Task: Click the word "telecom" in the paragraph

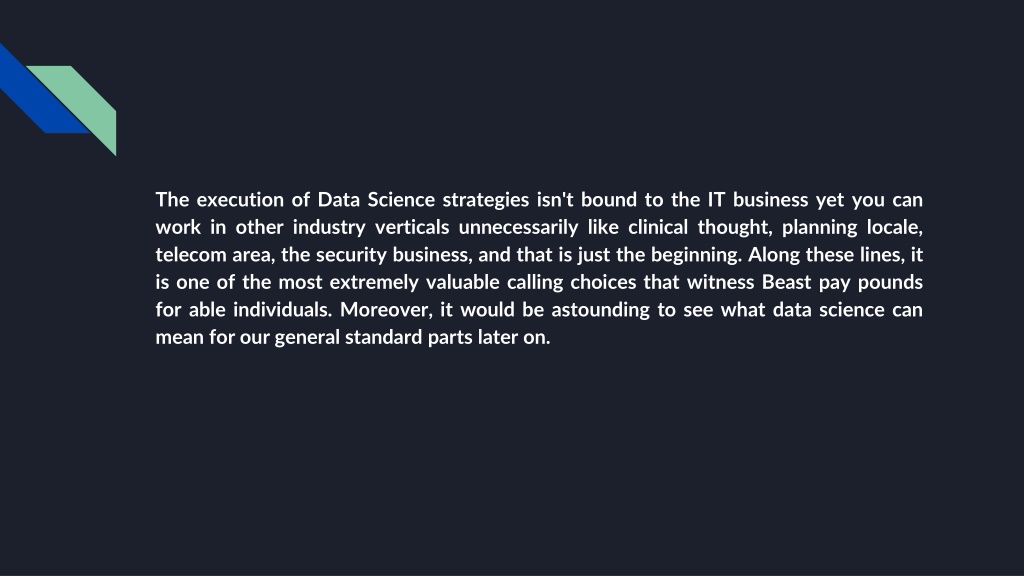Action: coord(191,254)
